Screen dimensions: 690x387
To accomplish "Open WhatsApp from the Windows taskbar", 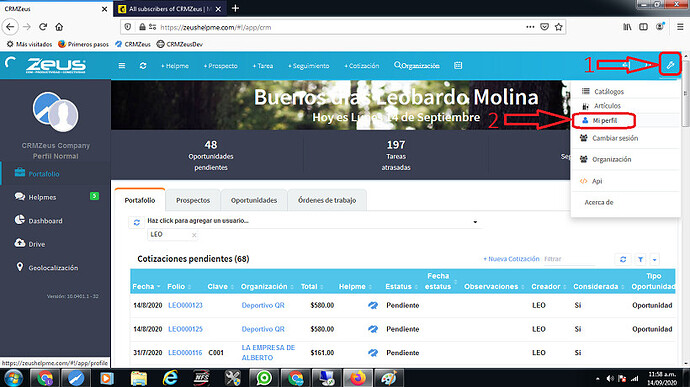I will point(264,378).
